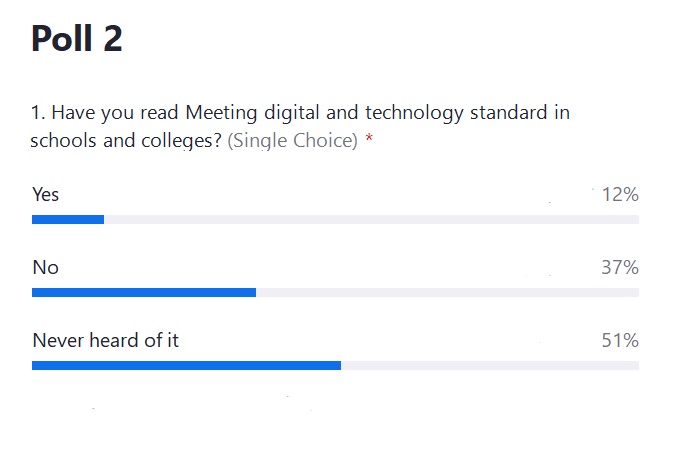Click gray unfilled part of Never heard bar

[490, 366]
